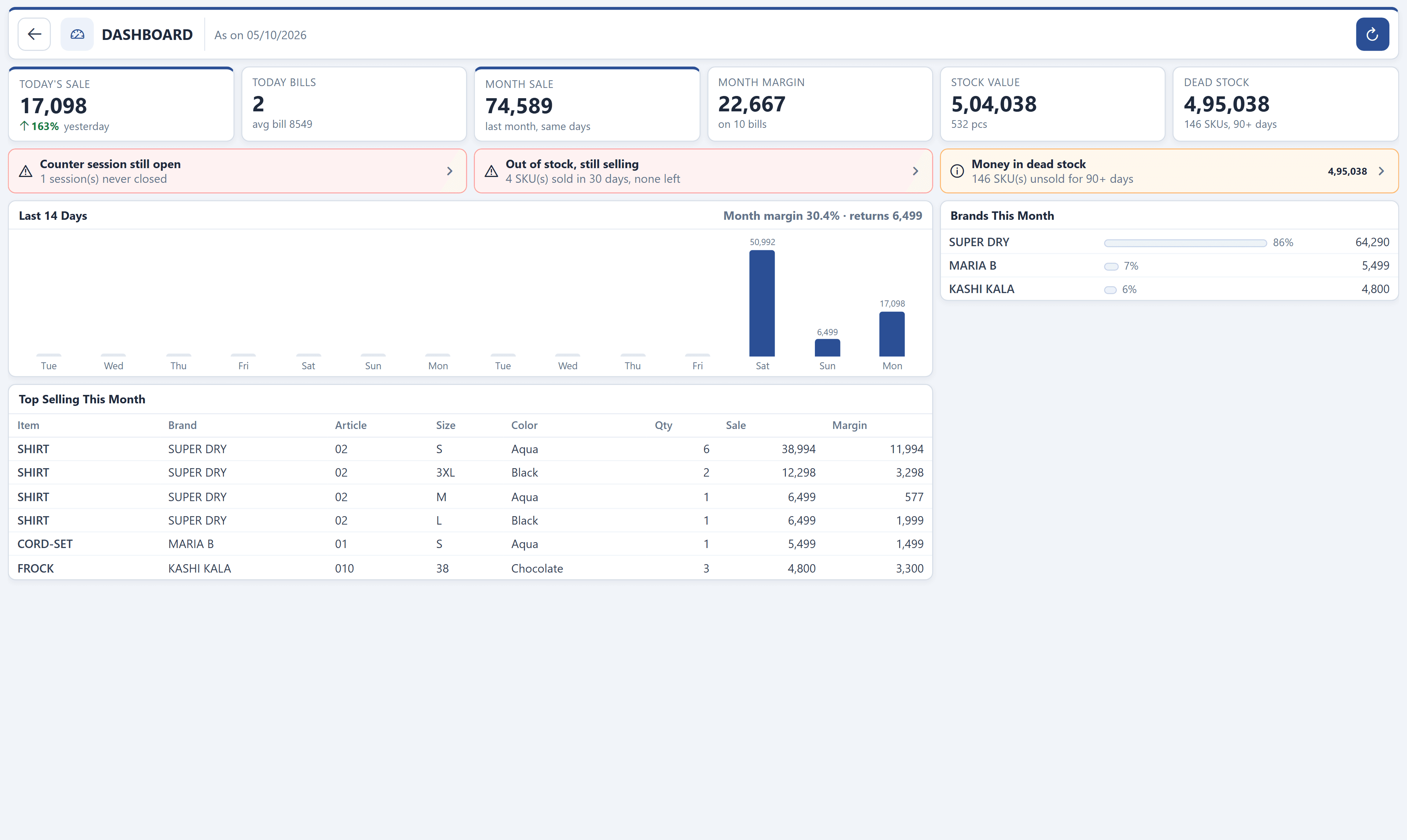Click the 64,290 brand total

point(1372,242)
